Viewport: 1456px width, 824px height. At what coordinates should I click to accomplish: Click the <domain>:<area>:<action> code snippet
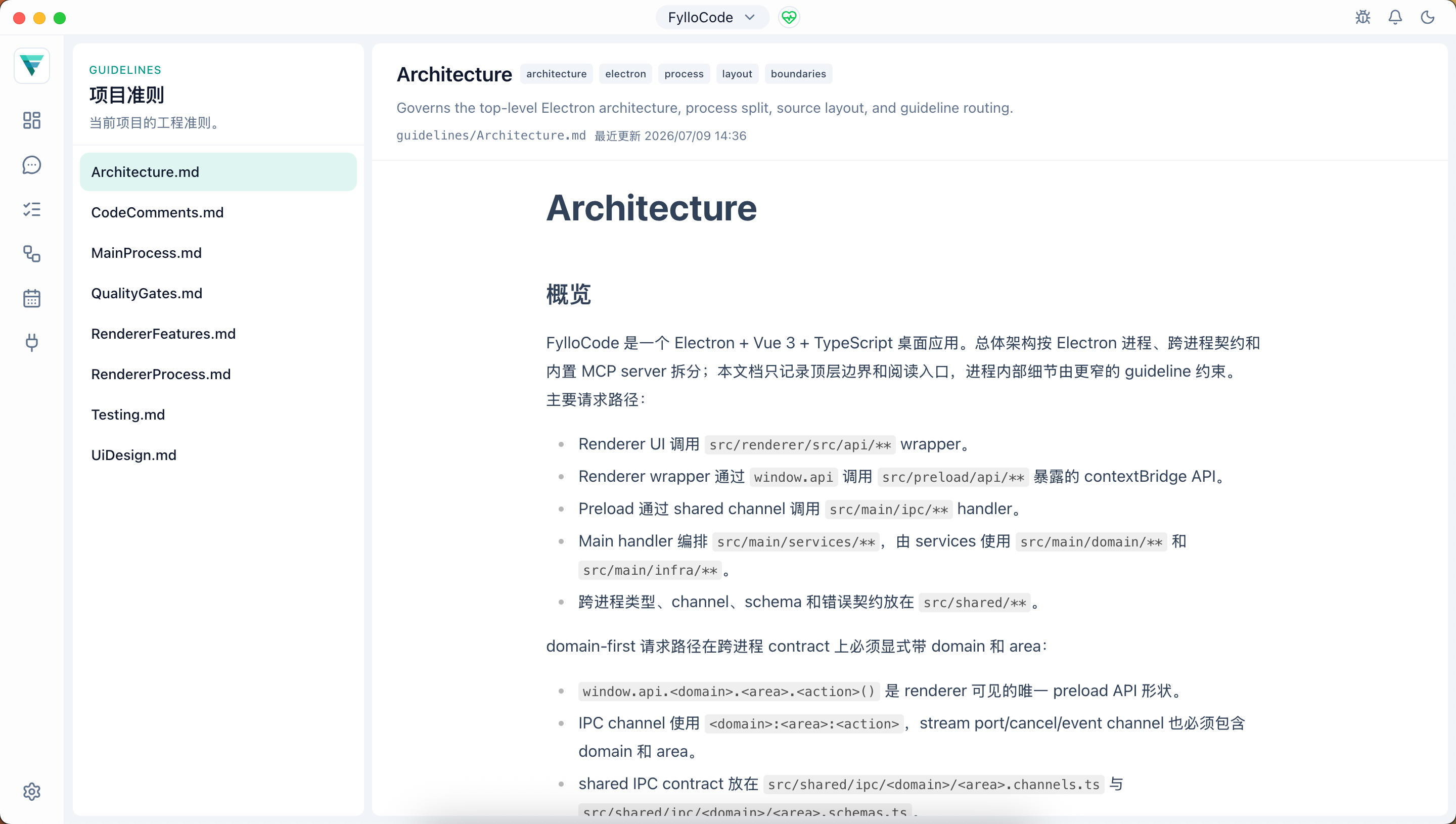(804, 723)
